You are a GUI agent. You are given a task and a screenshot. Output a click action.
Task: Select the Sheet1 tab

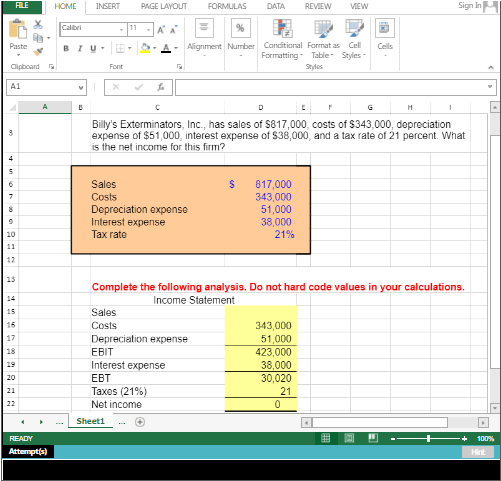point(90,421)
